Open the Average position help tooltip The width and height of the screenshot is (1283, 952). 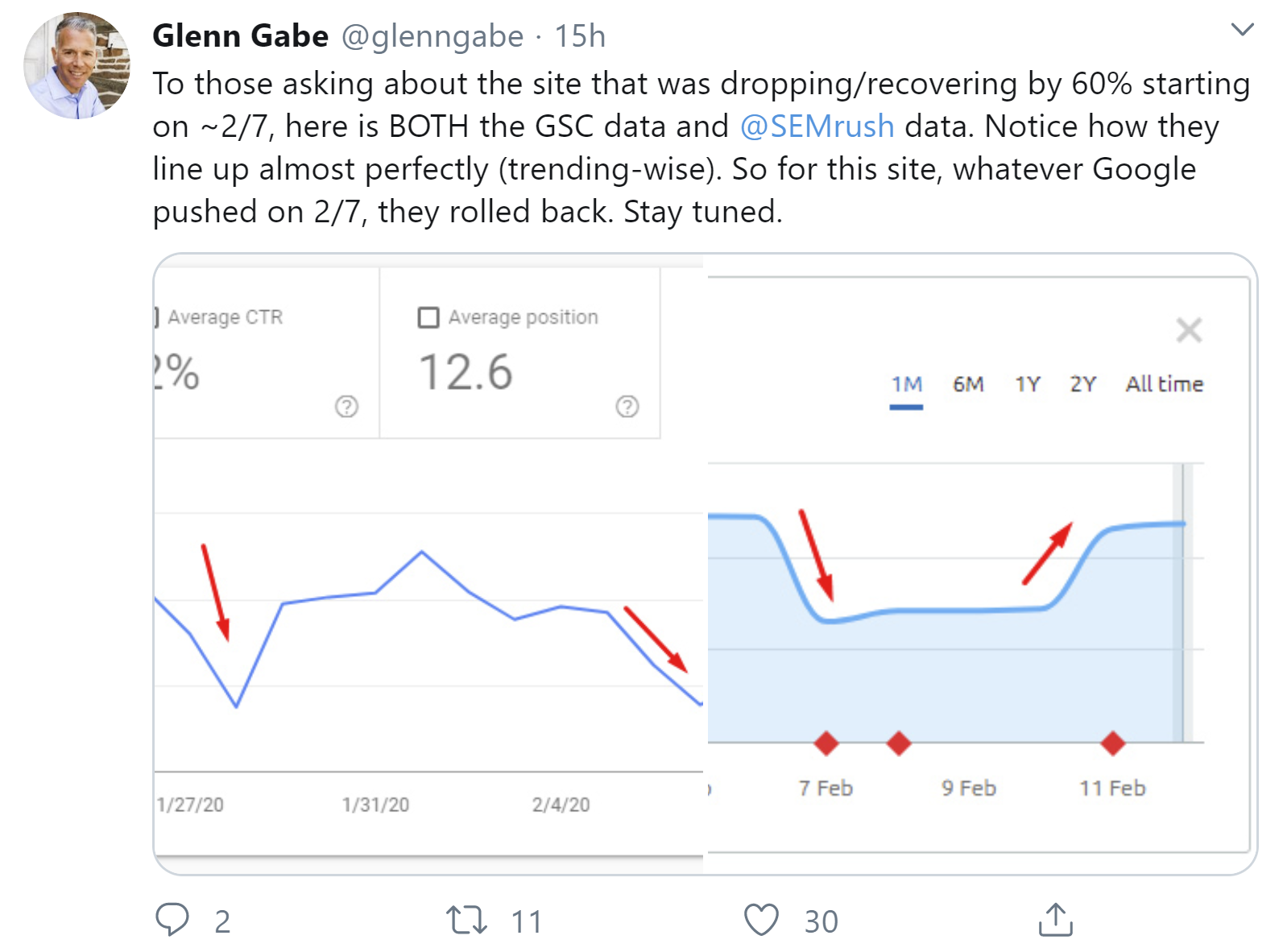pyautogui.click(x=627, y=408)
